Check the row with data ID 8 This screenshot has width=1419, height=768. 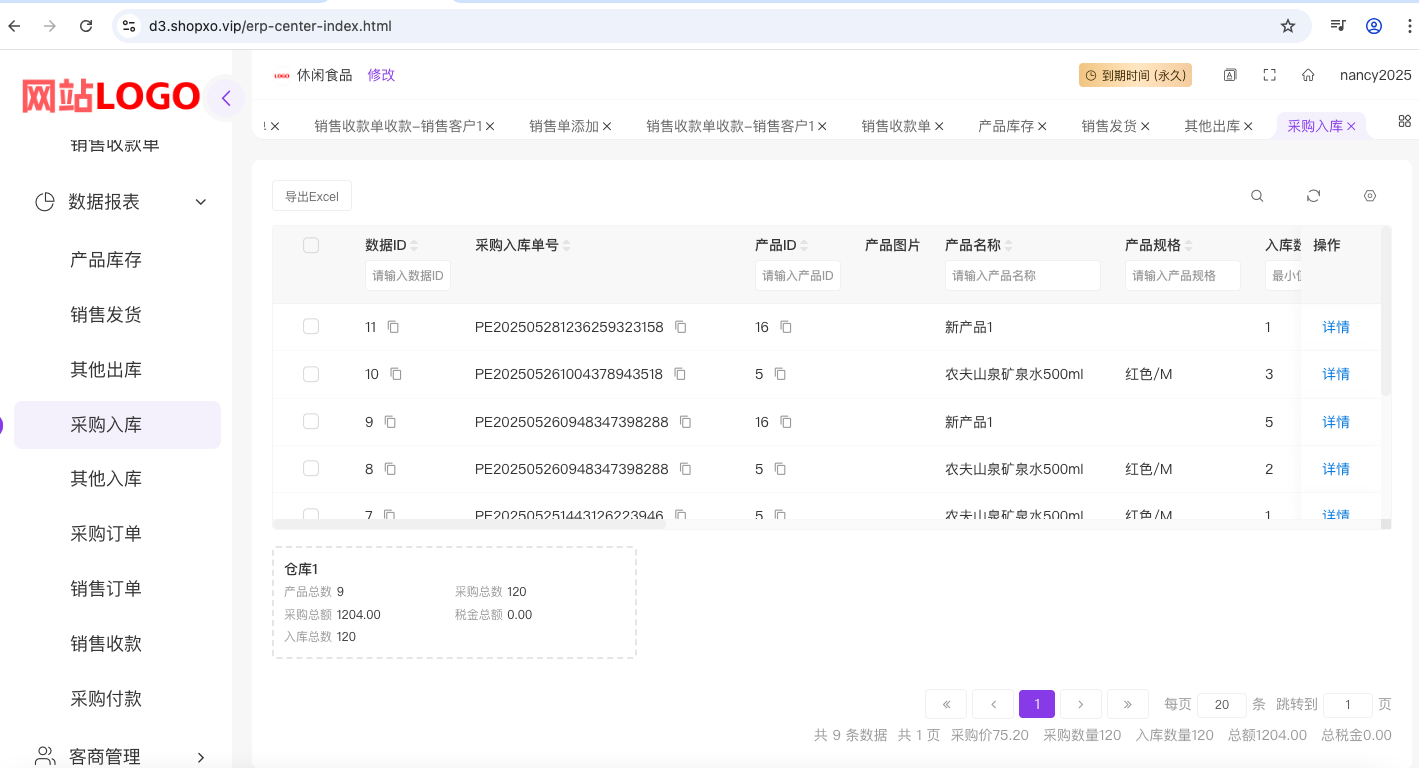311,469
